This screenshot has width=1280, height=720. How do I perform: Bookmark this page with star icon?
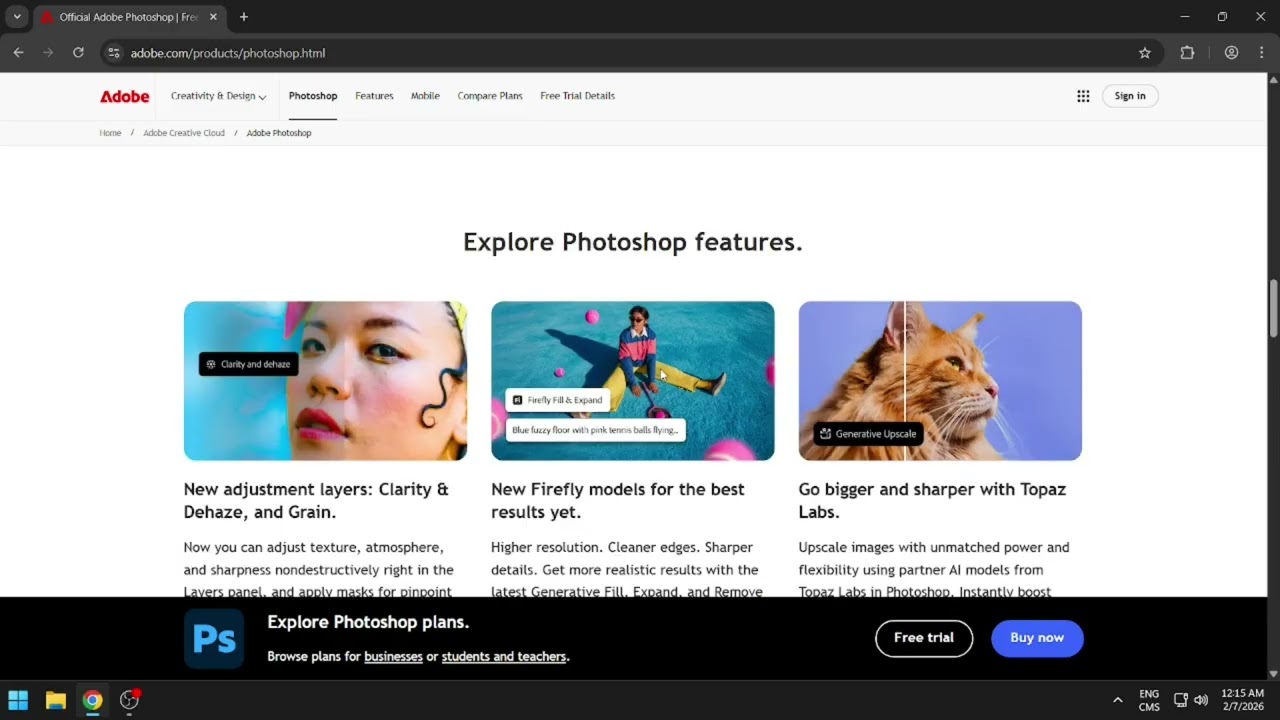(x=1145, y=53)
